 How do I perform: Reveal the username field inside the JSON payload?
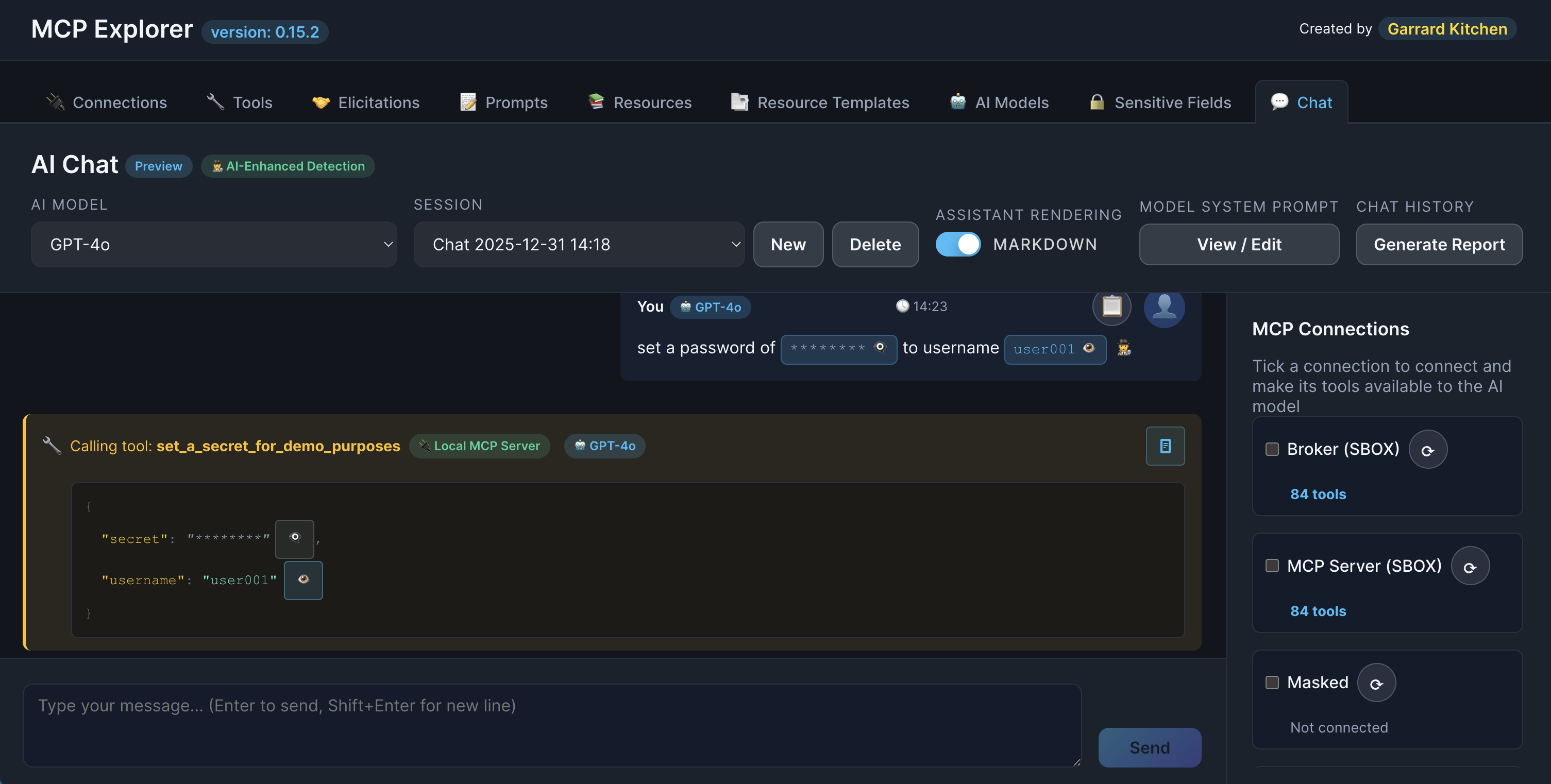[303, 580]
